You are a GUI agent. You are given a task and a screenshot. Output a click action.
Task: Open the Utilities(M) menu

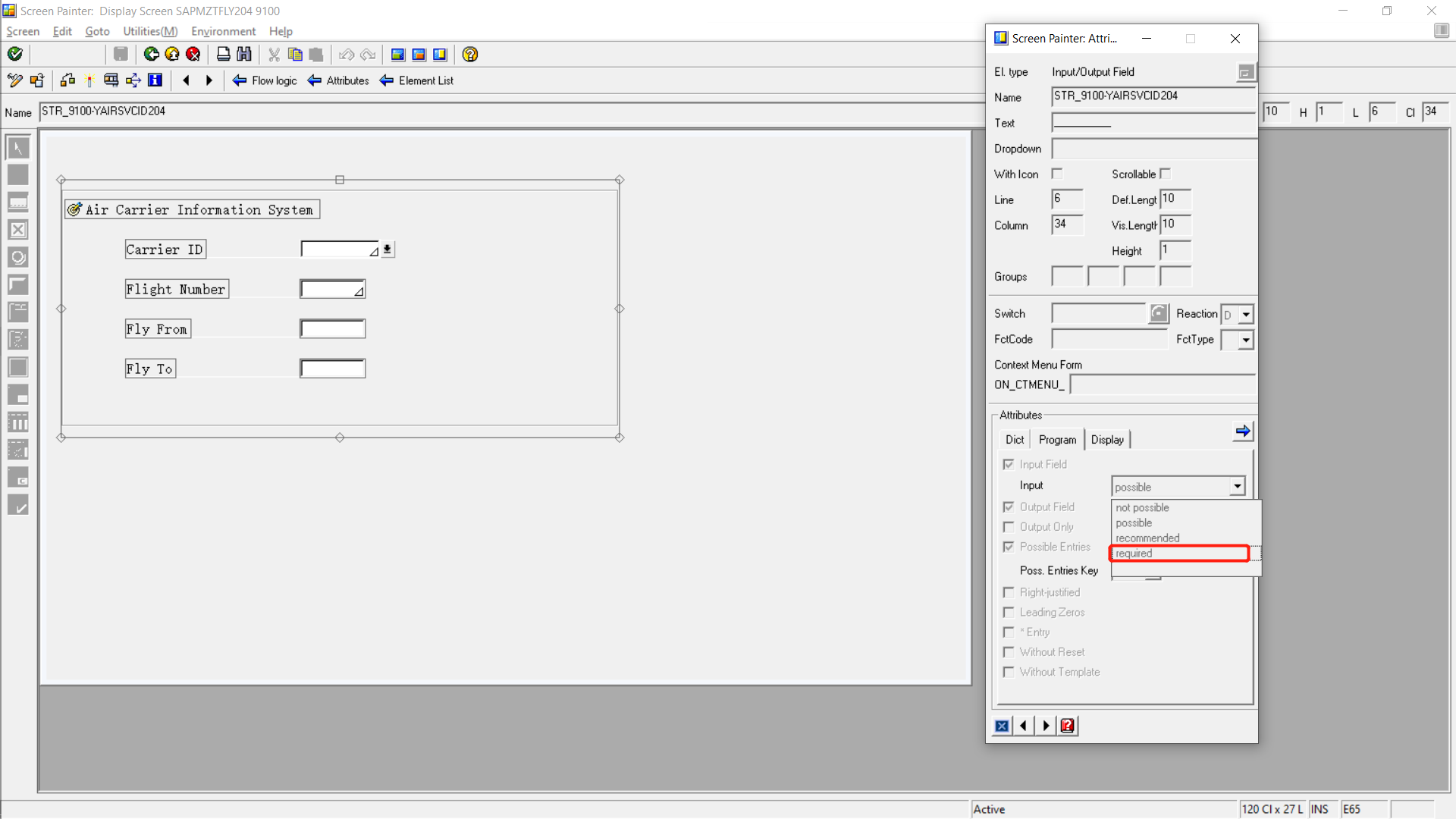[x=149, y=31]
